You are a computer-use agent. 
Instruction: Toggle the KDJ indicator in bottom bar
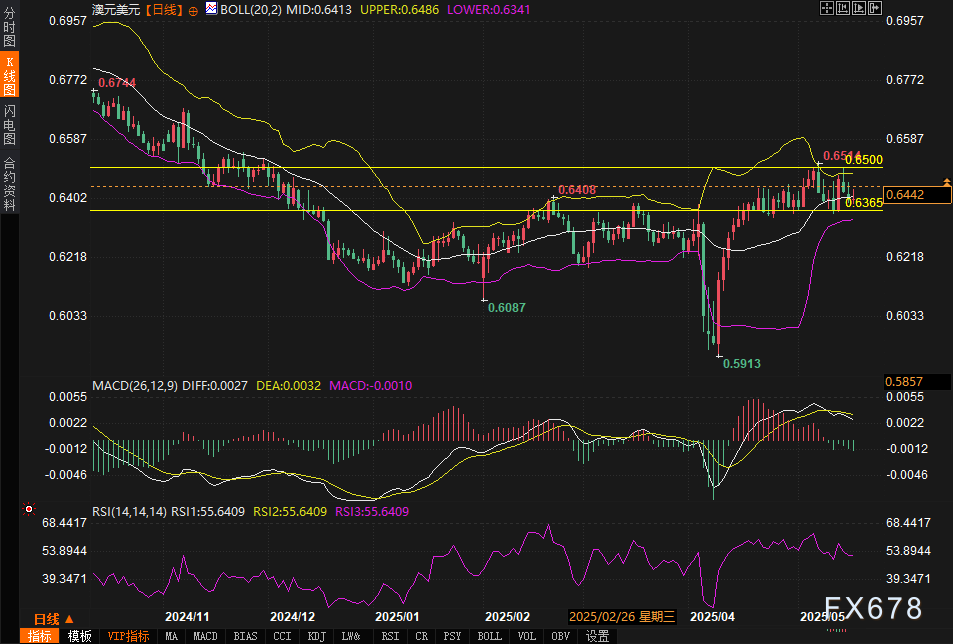coord(316,636)
